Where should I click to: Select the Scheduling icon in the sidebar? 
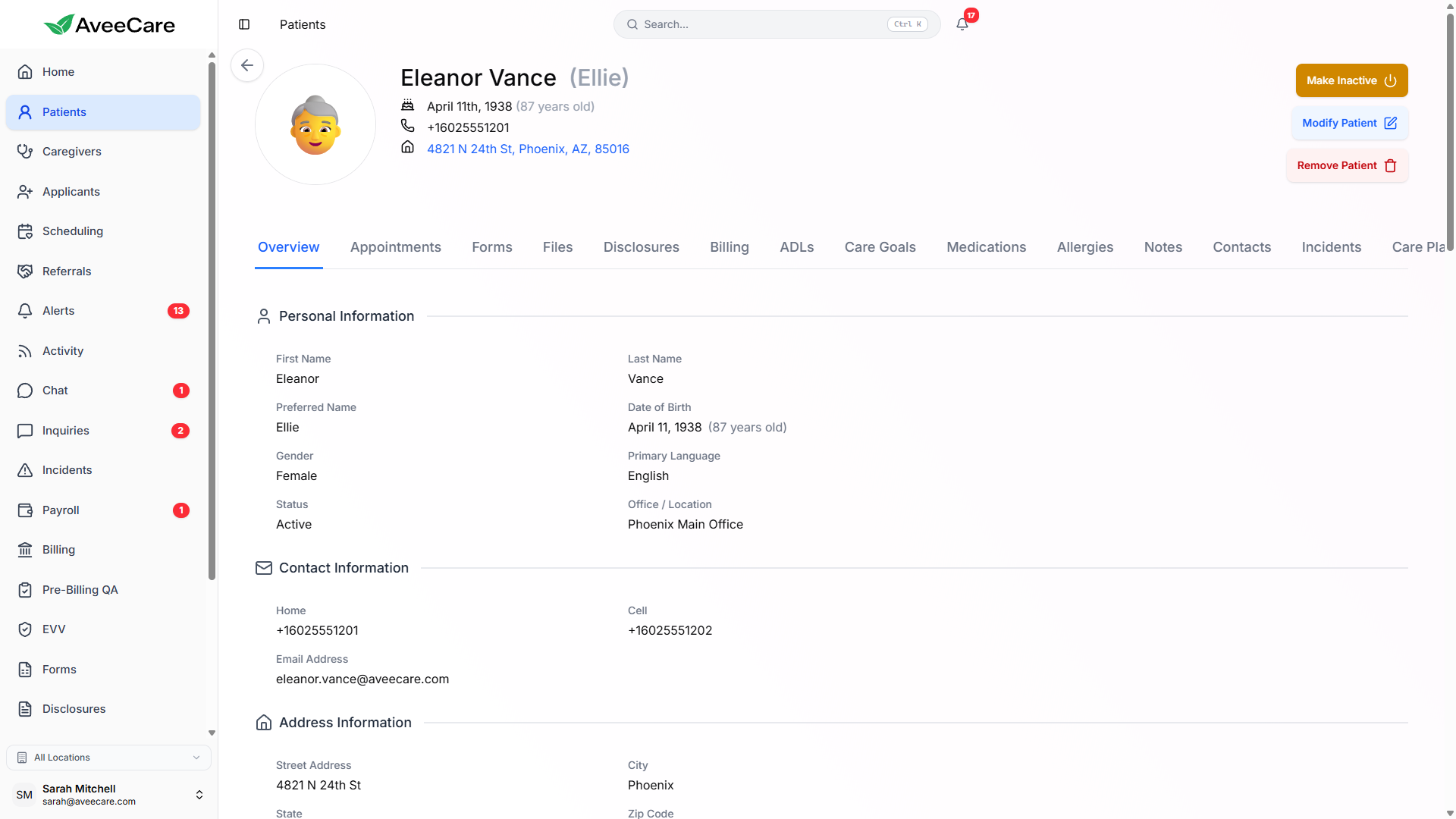tap(26, 231)
